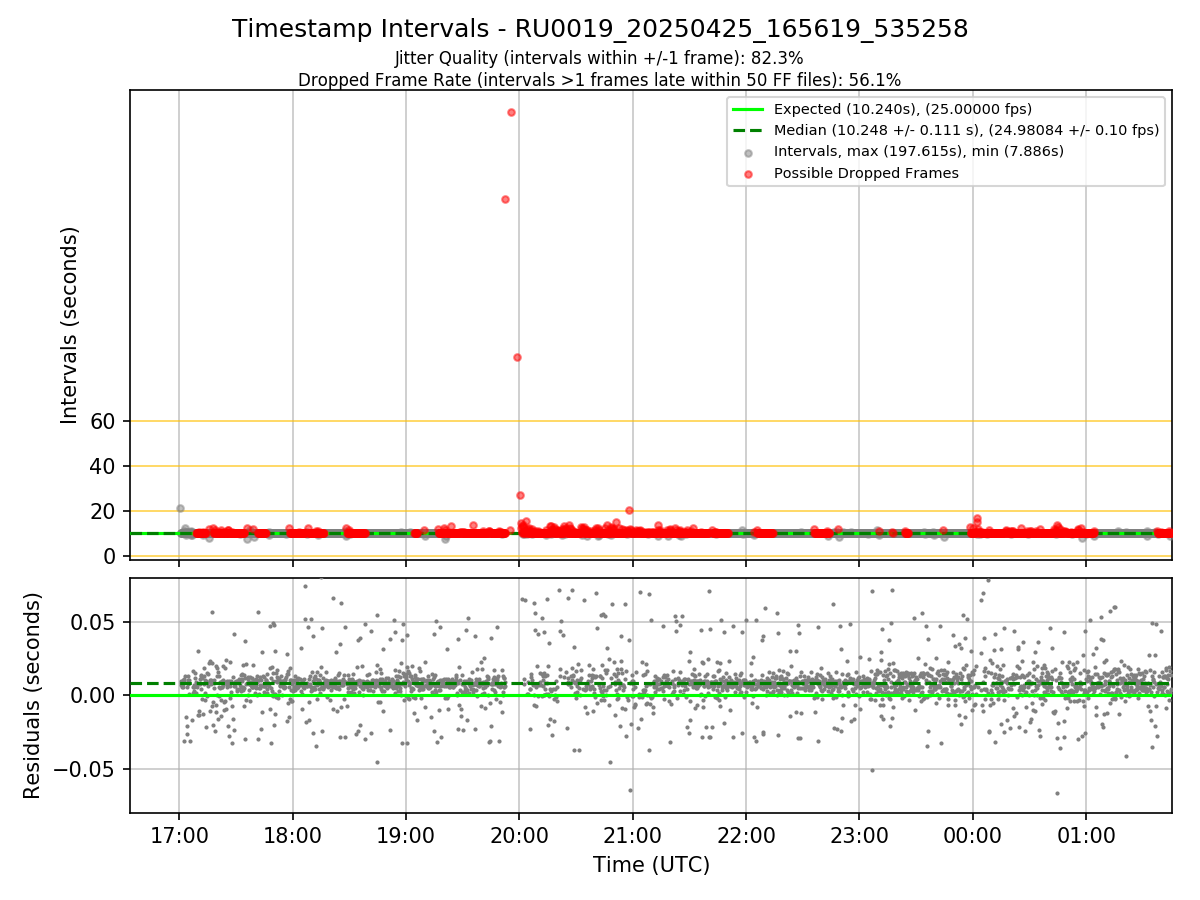Screen dimensions: 1200x900
Task: Click the solid green line sample in legend
Action: [x=747, y=109]
